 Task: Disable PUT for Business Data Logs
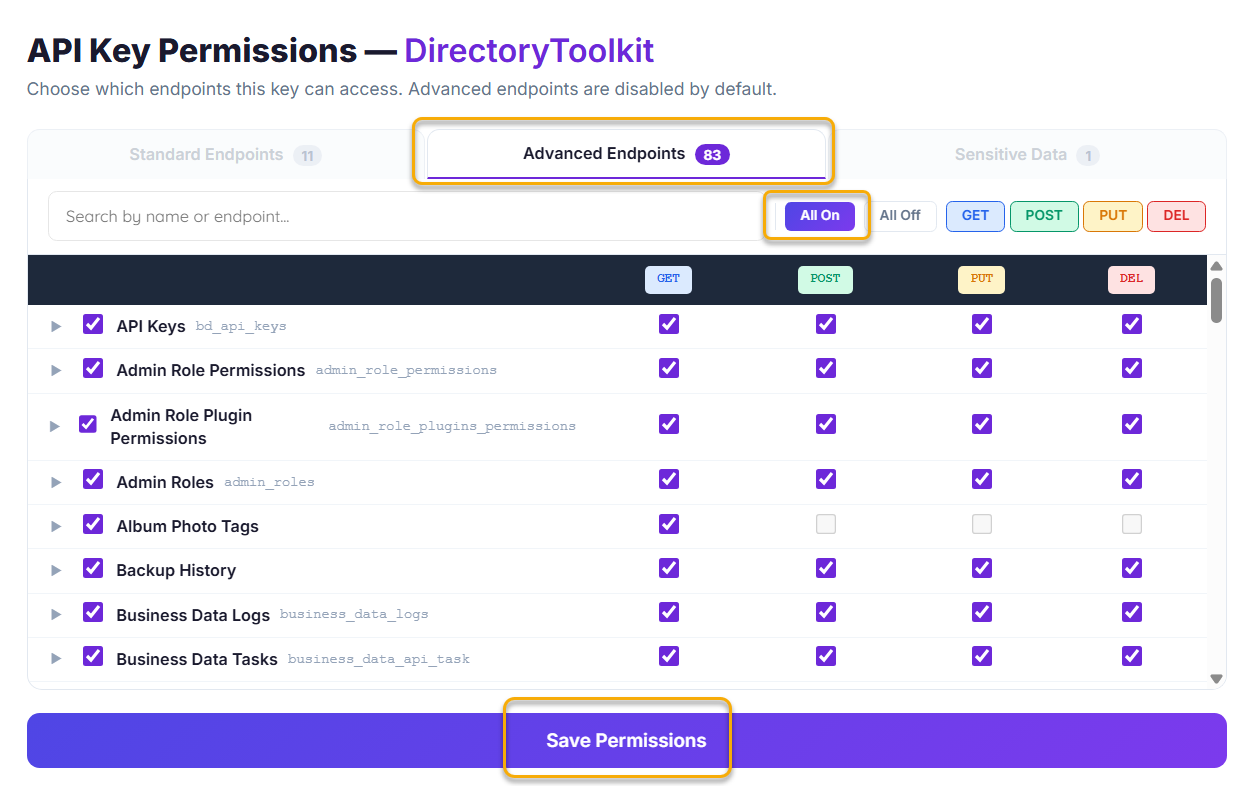coord(982,612)
